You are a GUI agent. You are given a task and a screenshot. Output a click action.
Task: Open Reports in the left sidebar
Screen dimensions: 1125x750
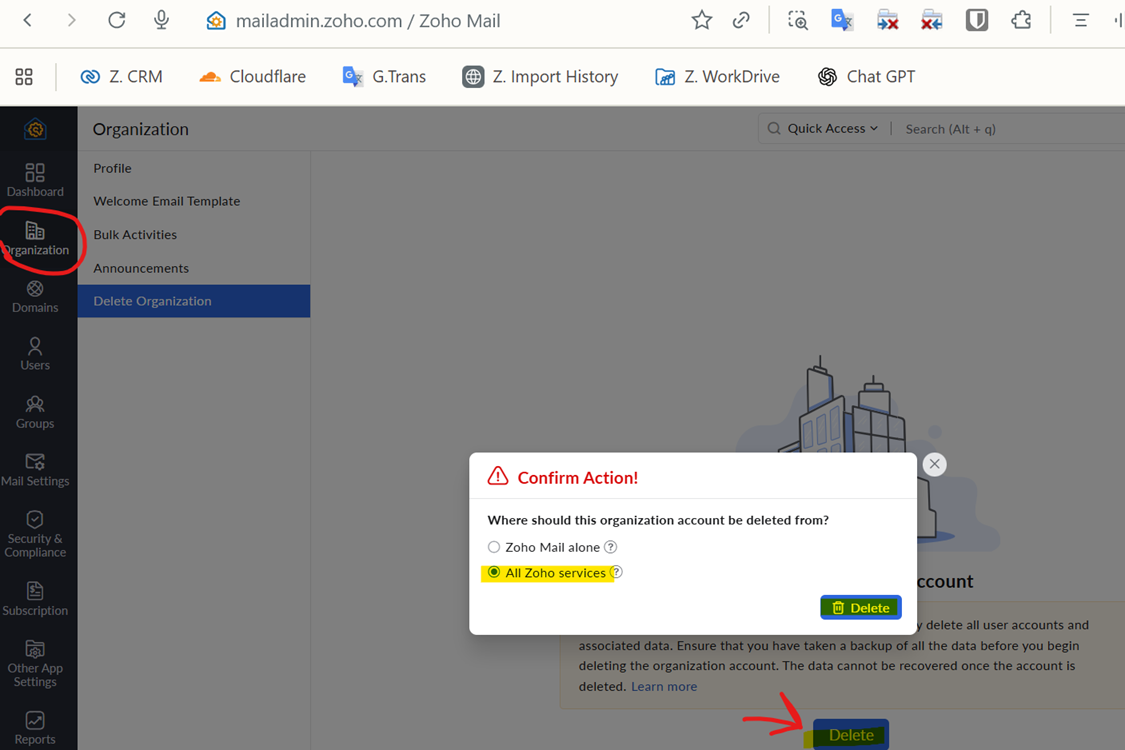click(x=35, y=727)
